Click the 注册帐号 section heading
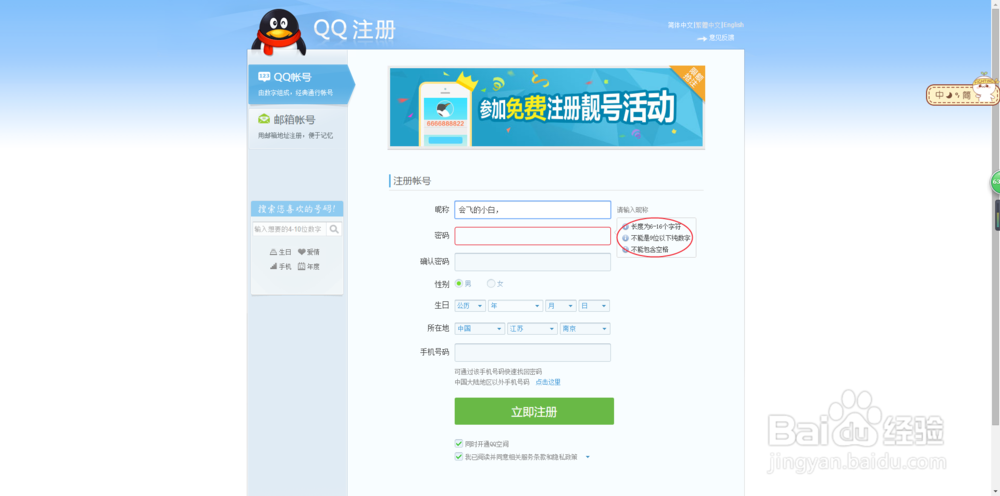Image resolution: width=1000 pixels, height=496 pixels. (412, 181)
